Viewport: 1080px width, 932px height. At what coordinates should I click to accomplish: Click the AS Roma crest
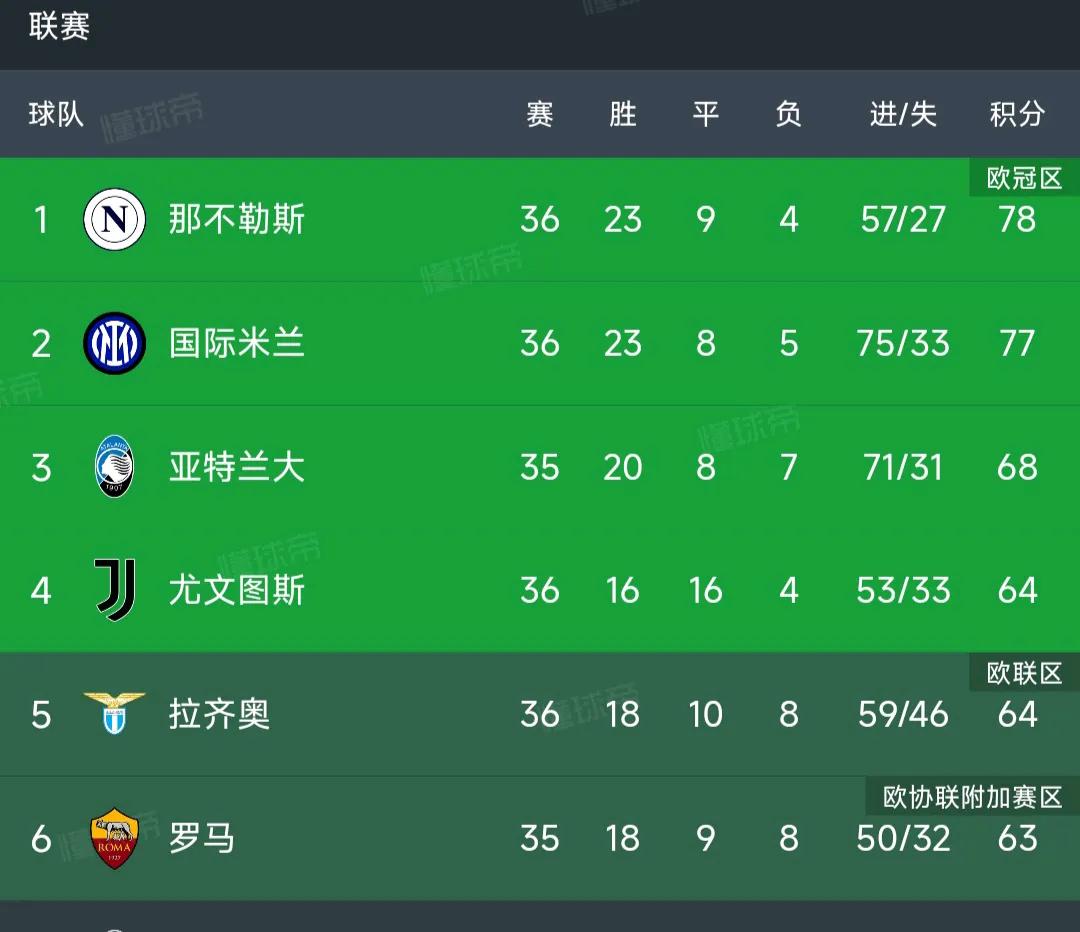click(114, 838)
